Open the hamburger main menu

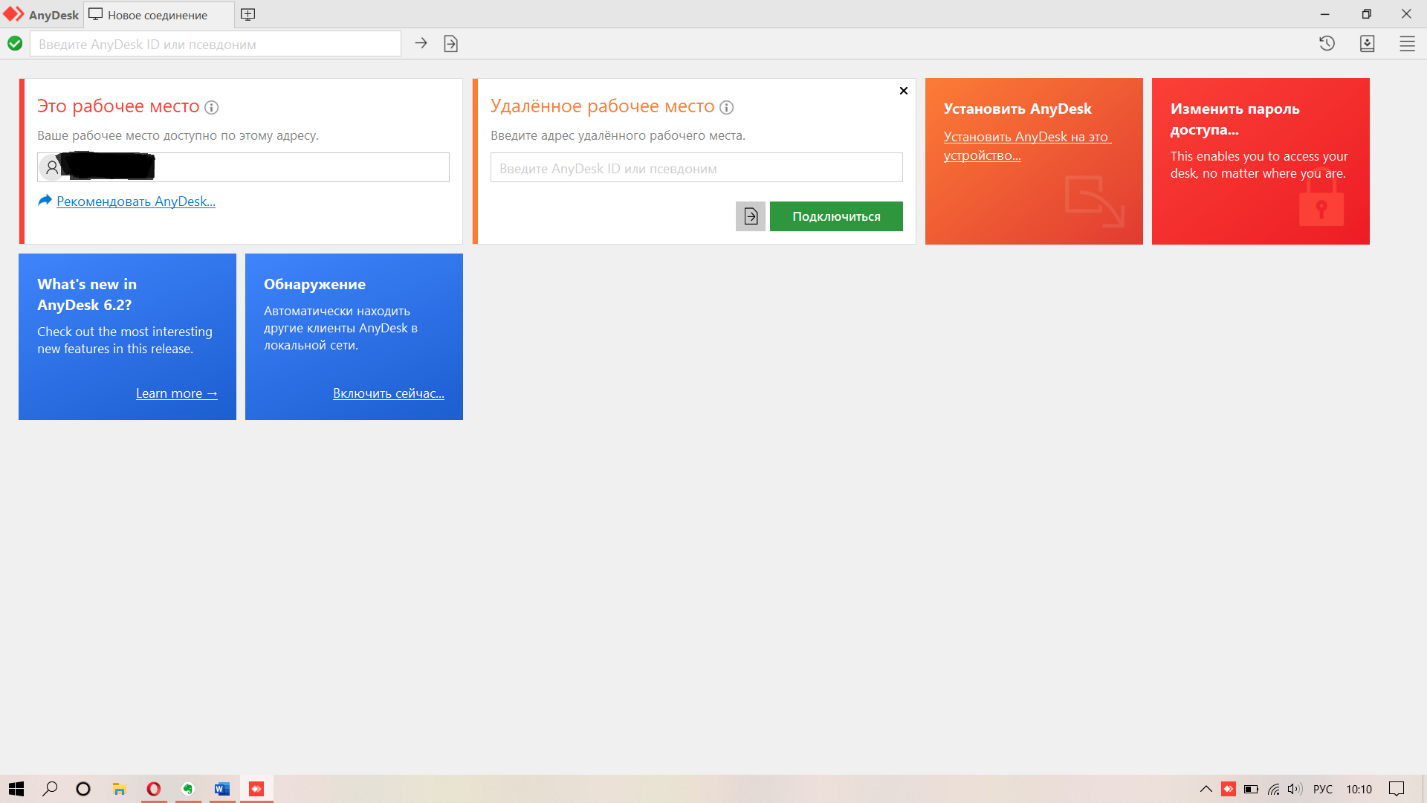coord(1407,43)
